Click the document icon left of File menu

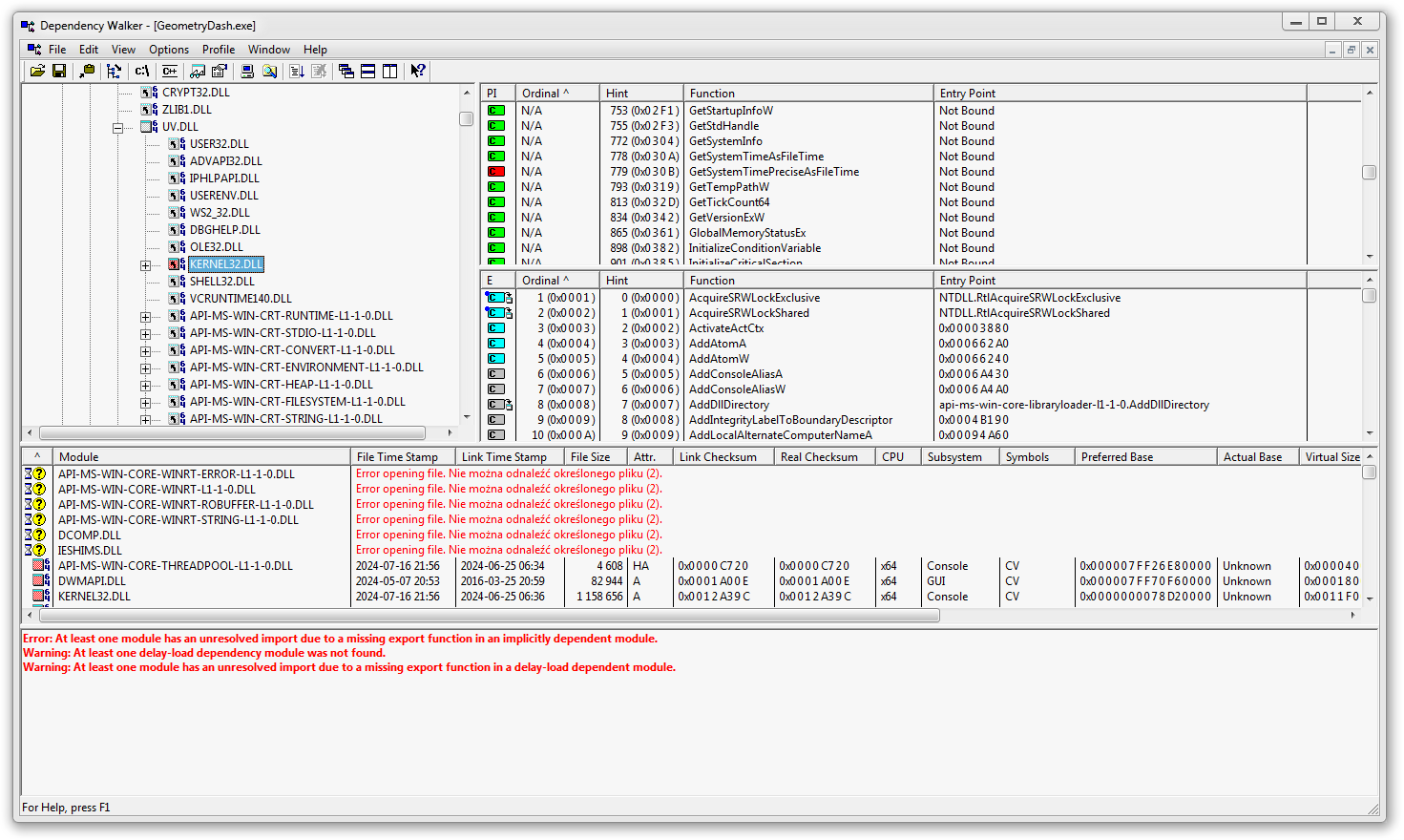[34, 50]
